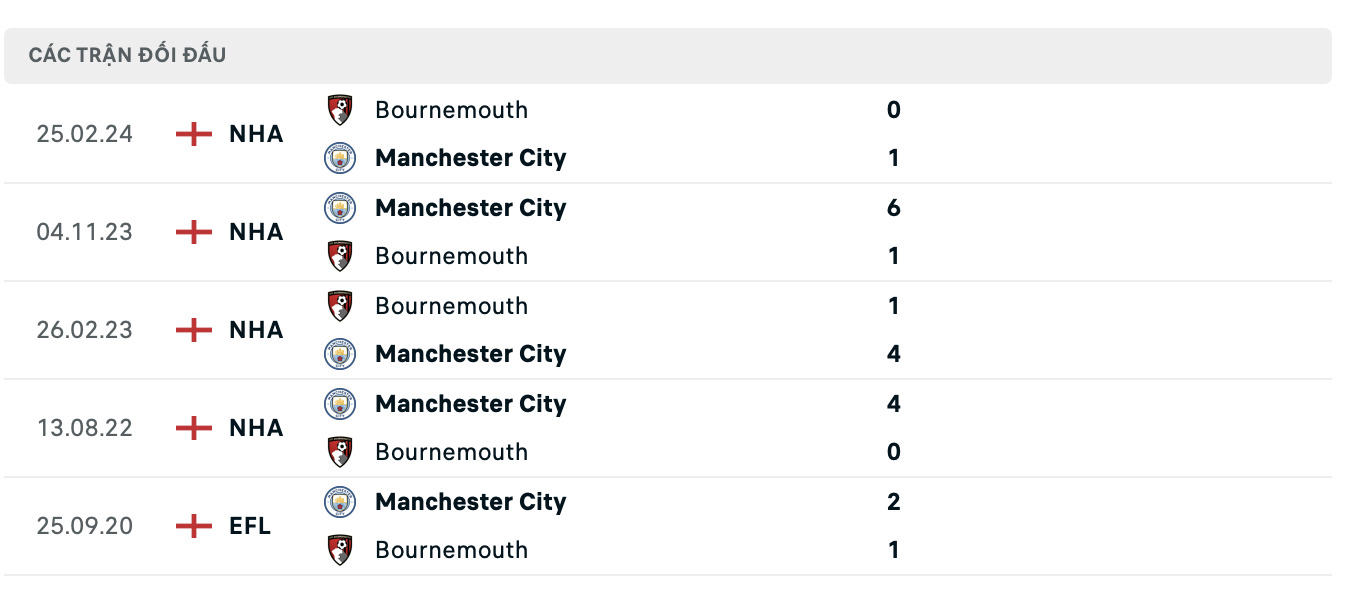Click the 'CÁC TRẬN ĐỐI ĐẦU' header

(x=127, y=55)
